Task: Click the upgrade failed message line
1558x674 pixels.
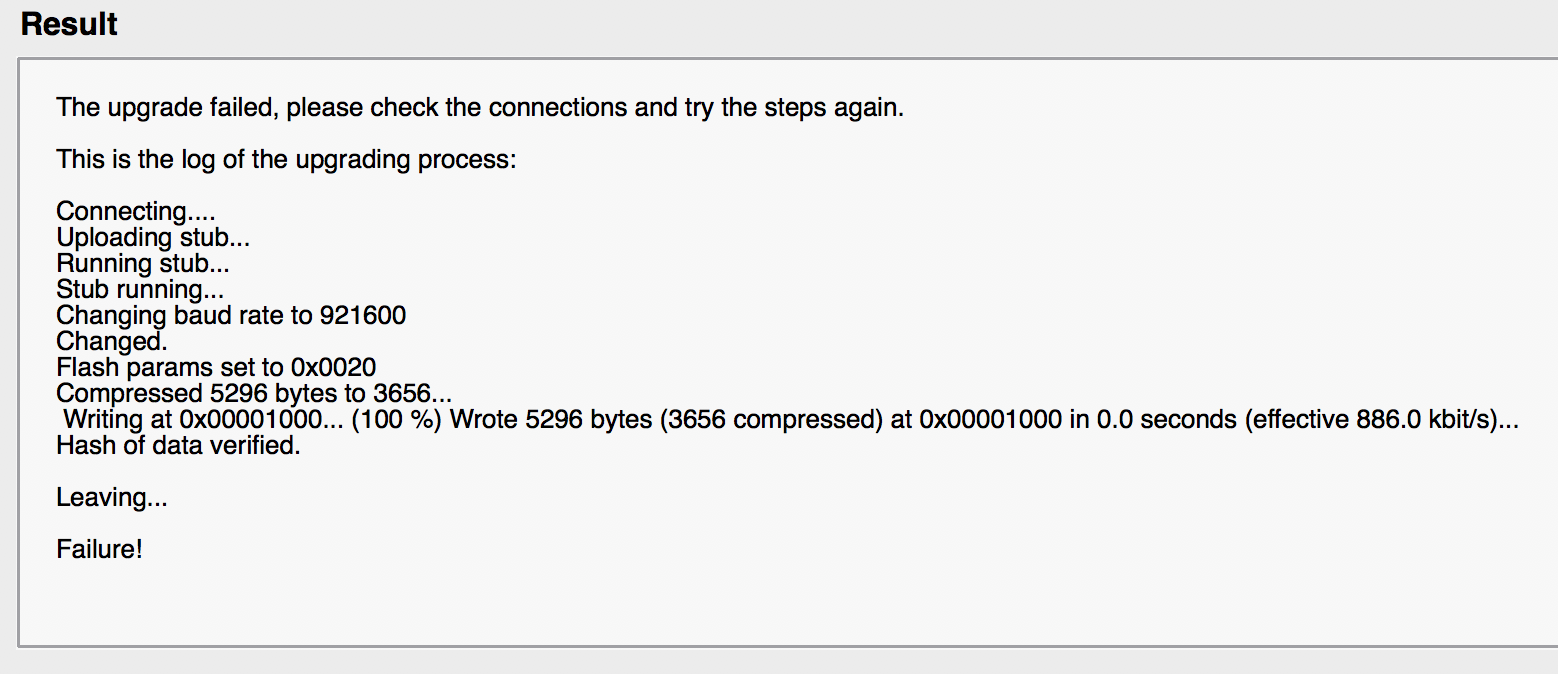Action: point(480,107)
